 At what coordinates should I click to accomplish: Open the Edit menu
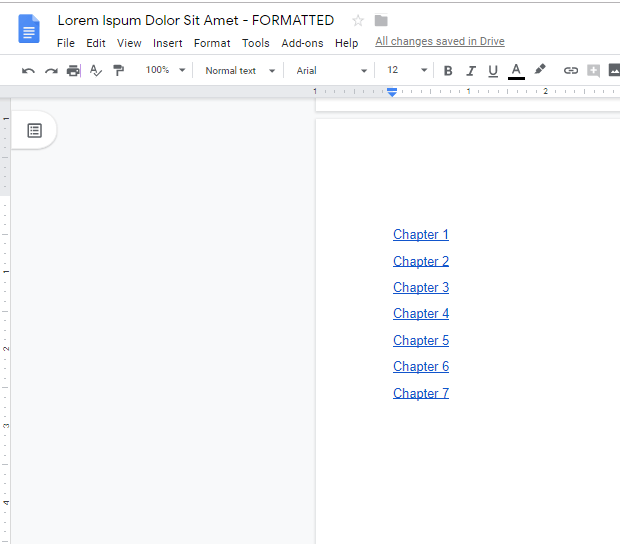pos(96,43)
